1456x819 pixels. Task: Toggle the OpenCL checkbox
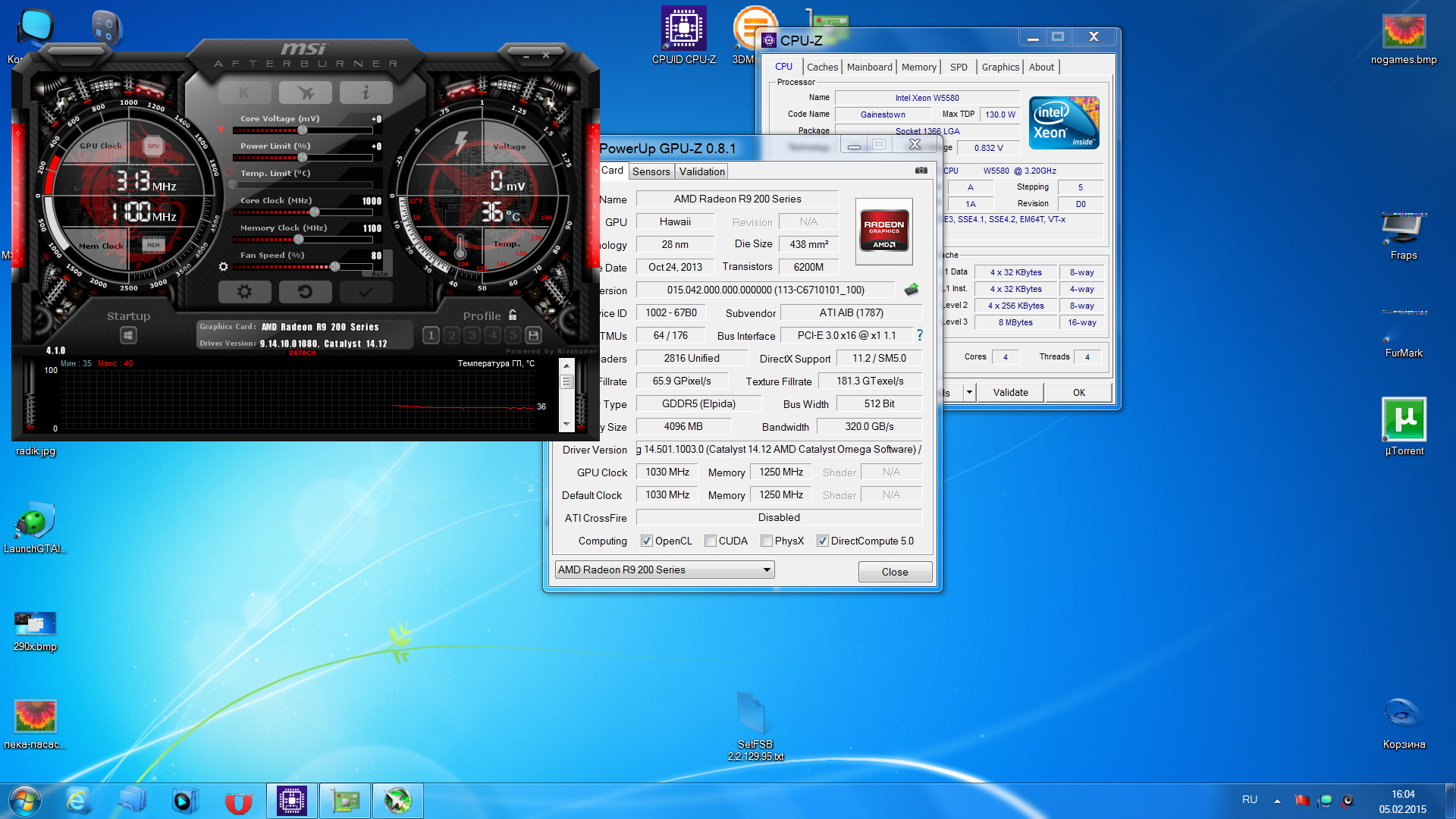click(646, 541)
